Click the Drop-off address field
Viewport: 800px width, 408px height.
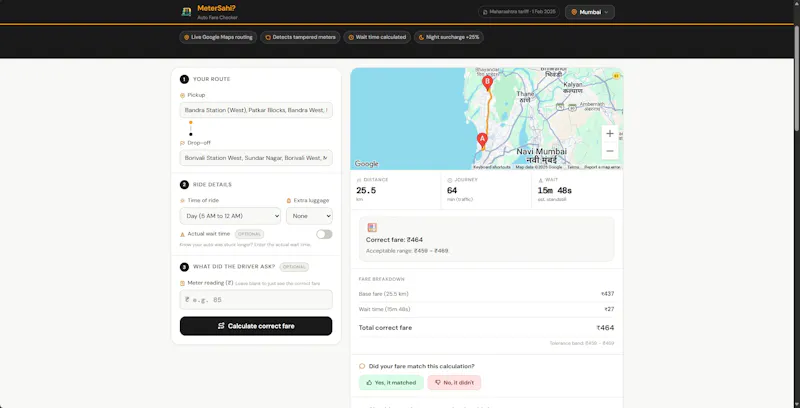pyautogui.click(x=256, y=158)
